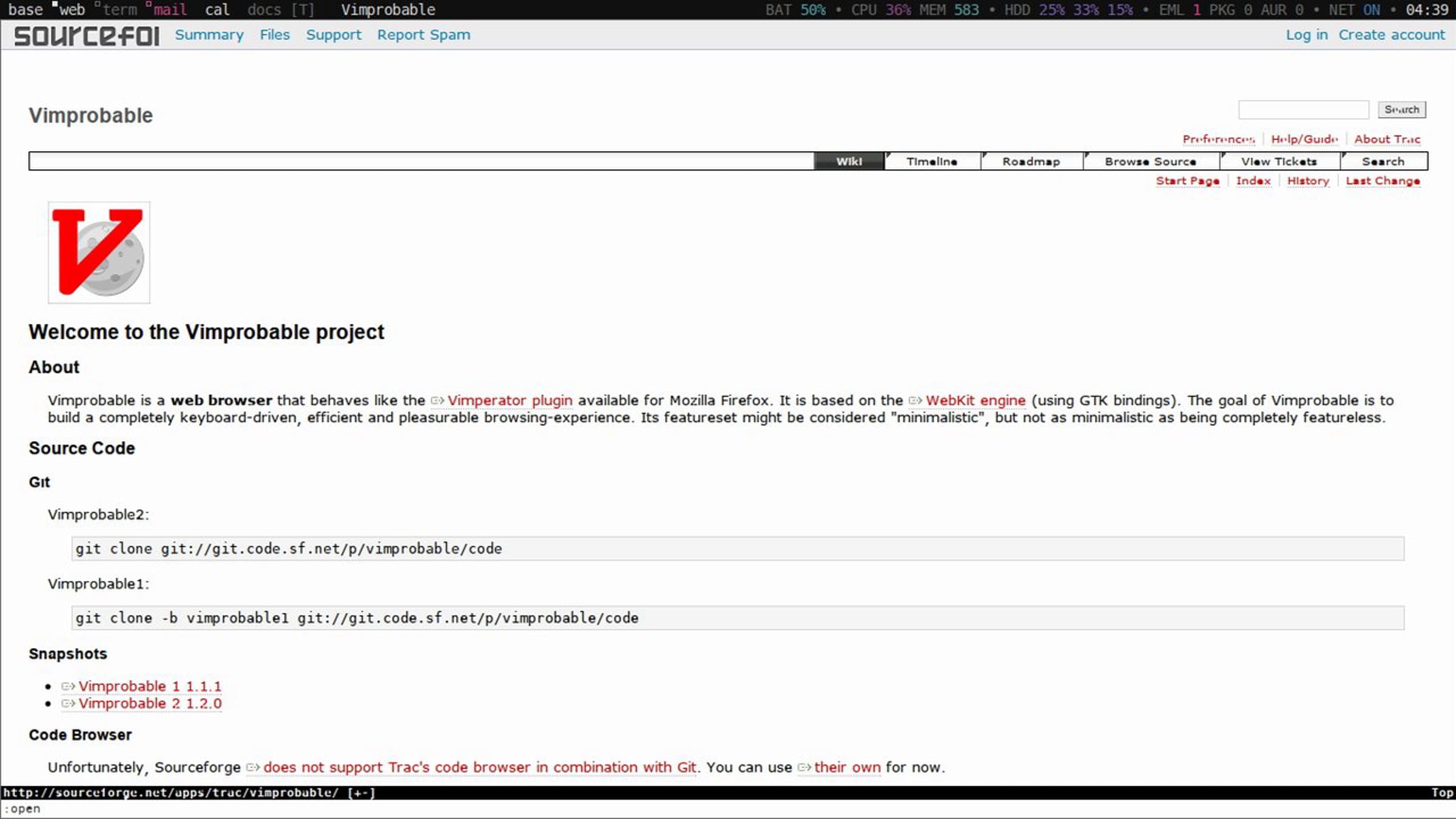Screen dimensions: 1456x819
Task: Follow the Vimperator plugin link
Action: [x=510, y=400]
